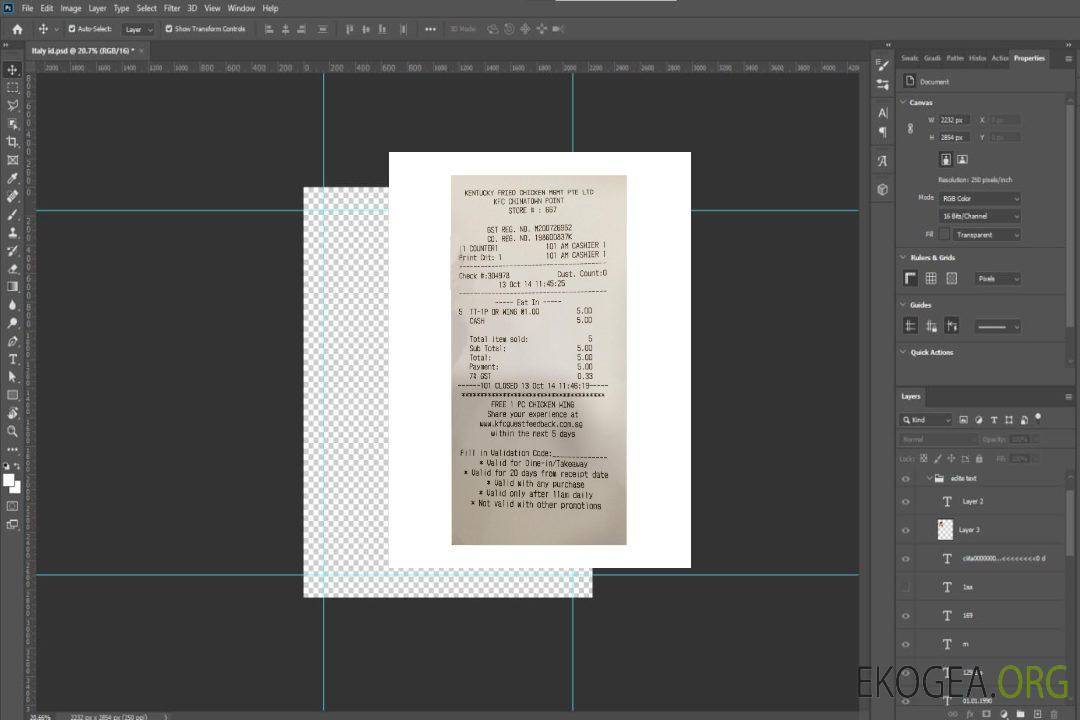The width and height of the screenshot is (1080, 720).
Task: Click the foreground/background color swatches
Action: click(12, 482)
